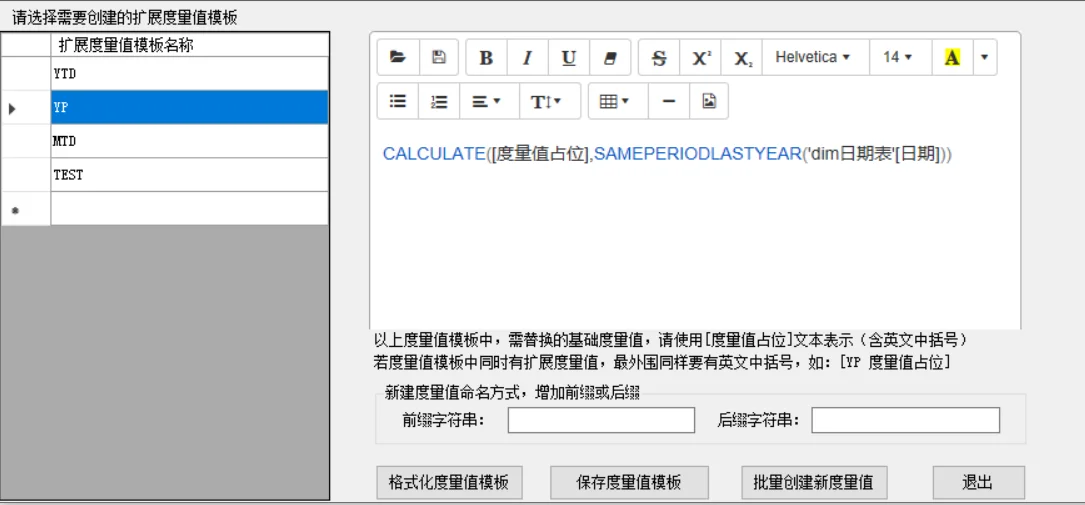Image resolution: width=1085 pixels, height=505 pixels.
Task: Insert an ordered numbered list
Action: click(439, 102)
